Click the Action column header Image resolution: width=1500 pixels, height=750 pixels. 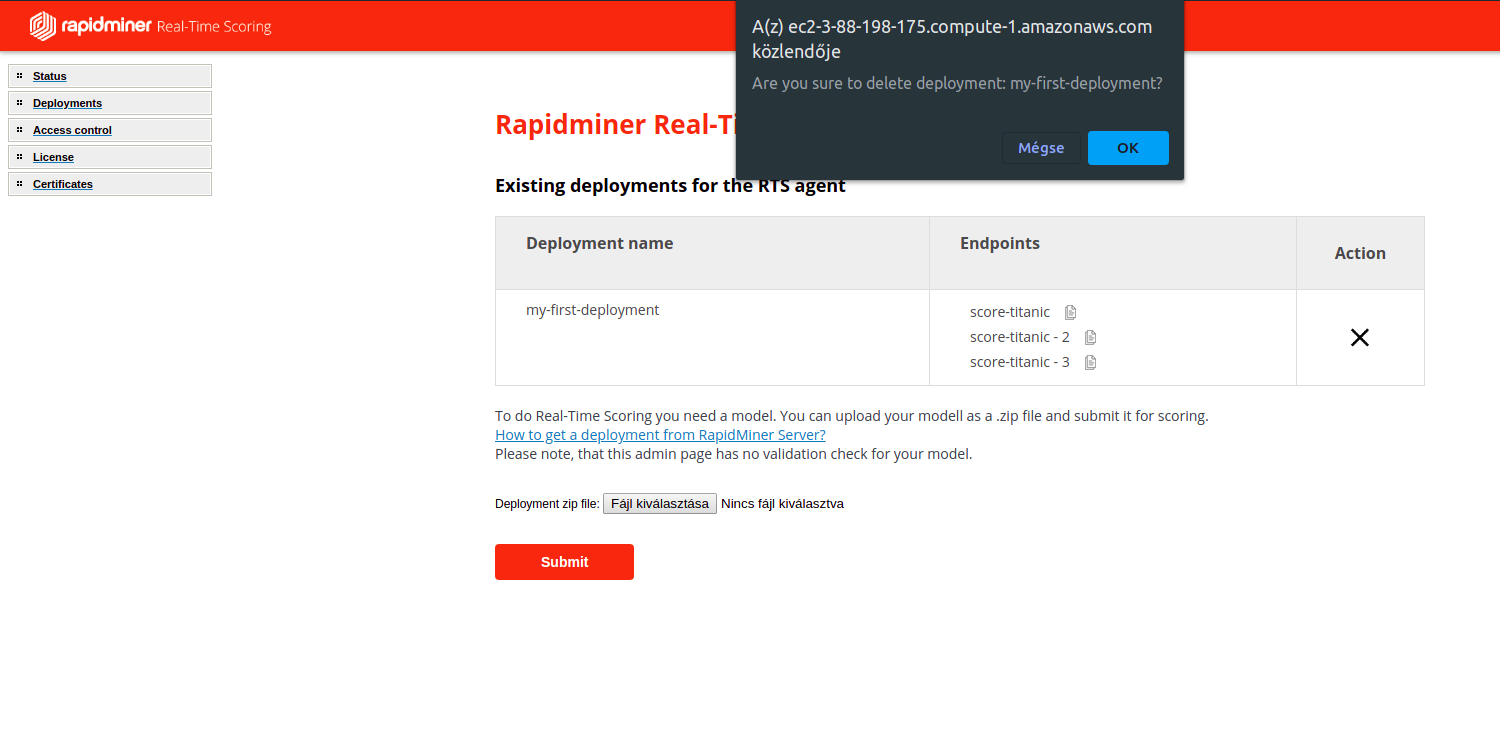(x=1359, y=253)
